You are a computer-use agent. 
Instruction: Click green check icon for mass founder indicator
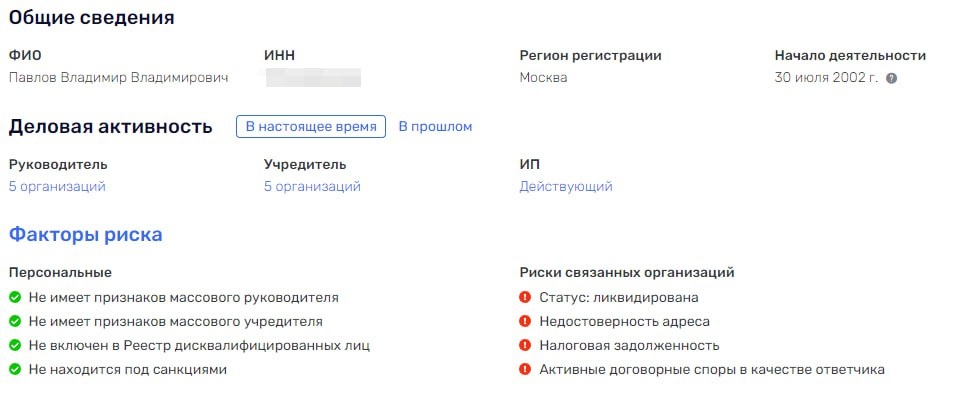(x=15, y=321)
